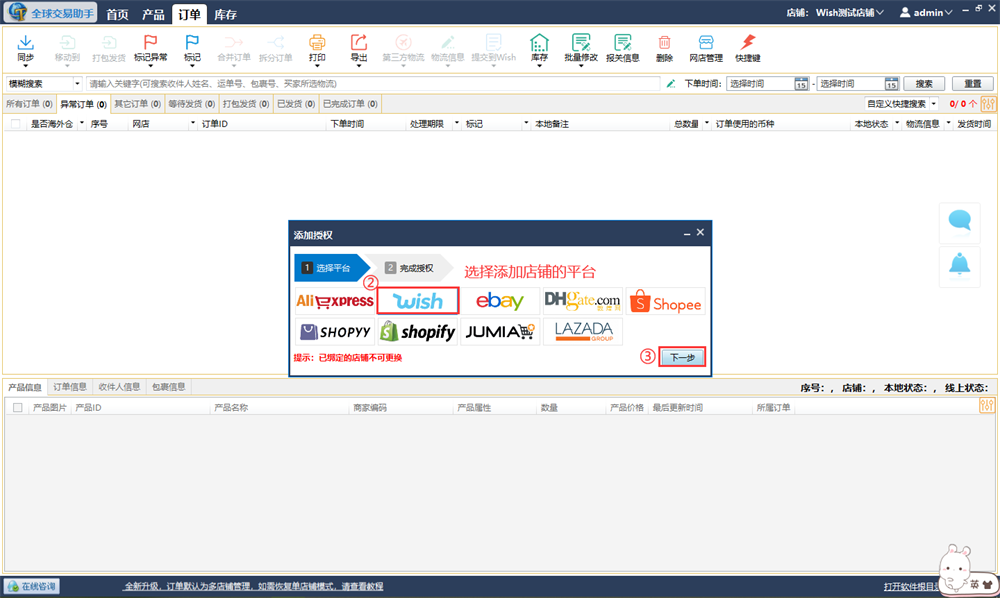The width and height of the screenshot is (1000, 598).
Task: Select the AliExpress platform logo
Action: 335,301
